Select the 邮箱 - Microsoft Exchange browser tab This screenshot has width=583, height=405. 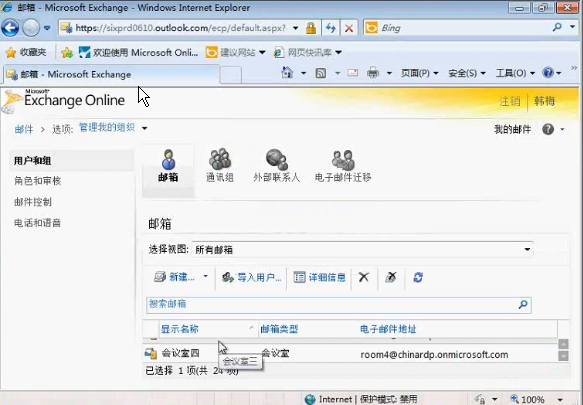coord(112,74)
